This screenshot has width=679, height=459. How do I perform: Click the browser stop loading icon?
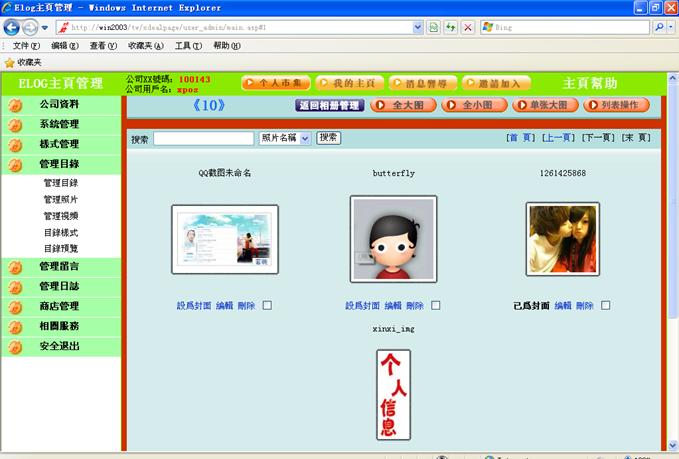tap(467, 27)
